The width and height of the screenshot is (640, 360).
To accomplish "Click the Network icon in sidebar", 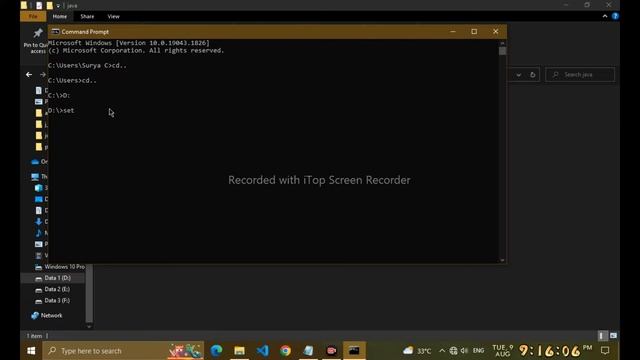I will click(35, 316).
